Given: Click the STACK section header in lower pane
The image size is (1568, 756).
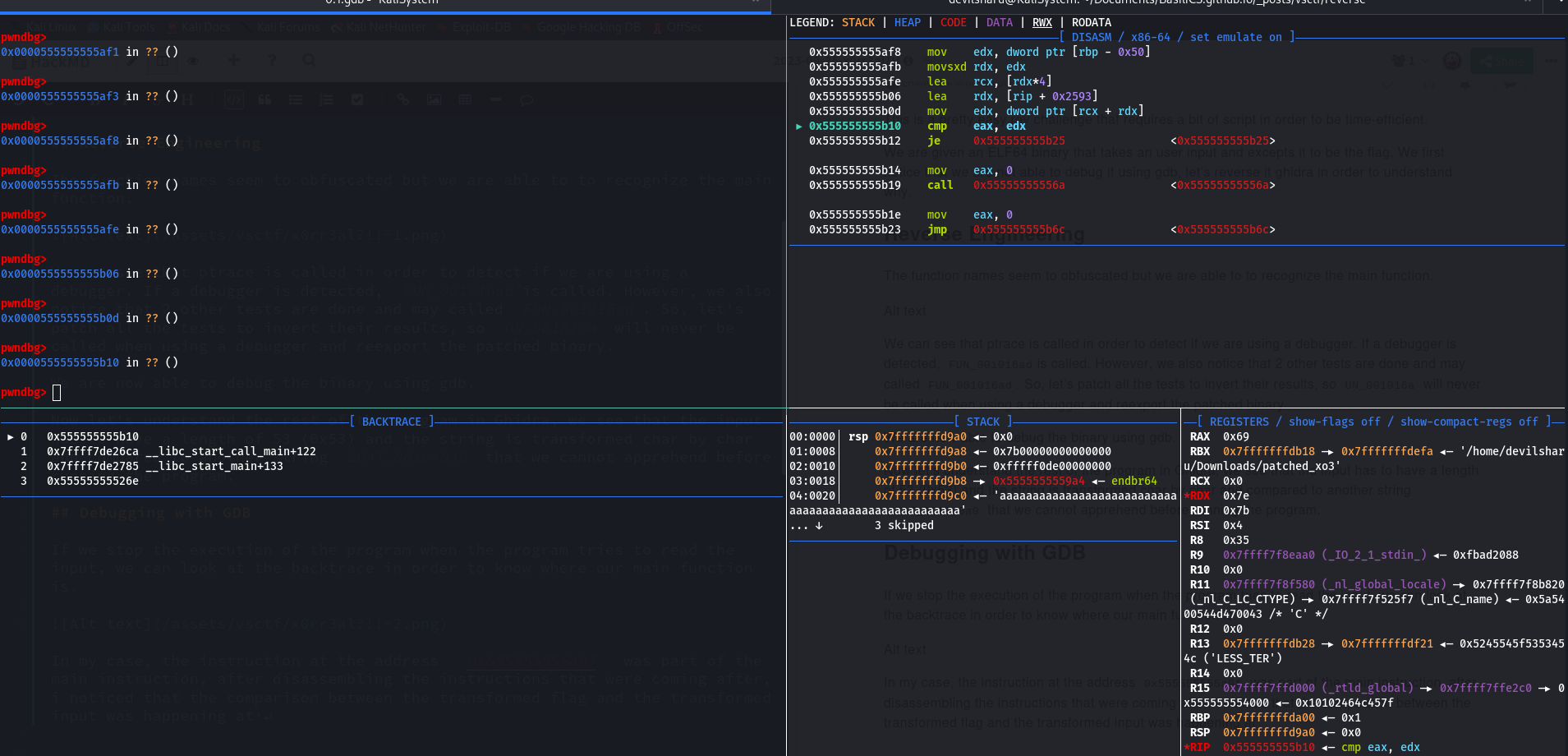Looking at the screenshot, I should [983, 422].
